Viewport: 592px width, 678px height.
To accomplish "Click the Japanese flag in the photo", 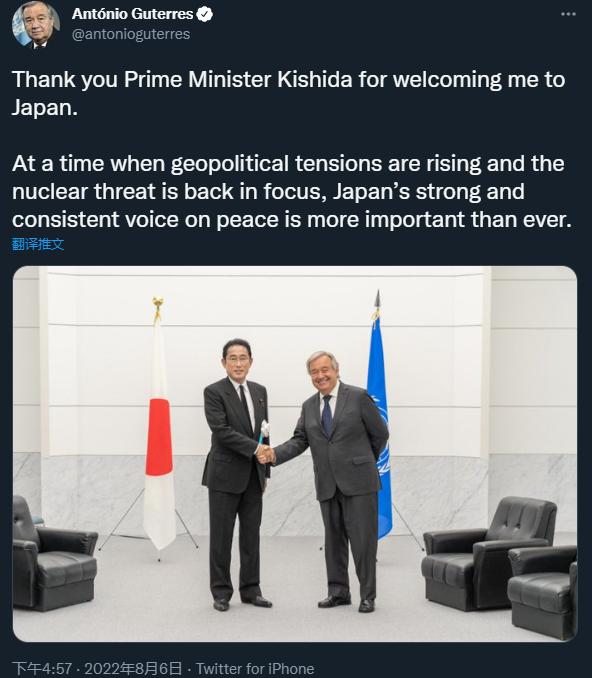I will pyautogui.click(x=159, y=432).
